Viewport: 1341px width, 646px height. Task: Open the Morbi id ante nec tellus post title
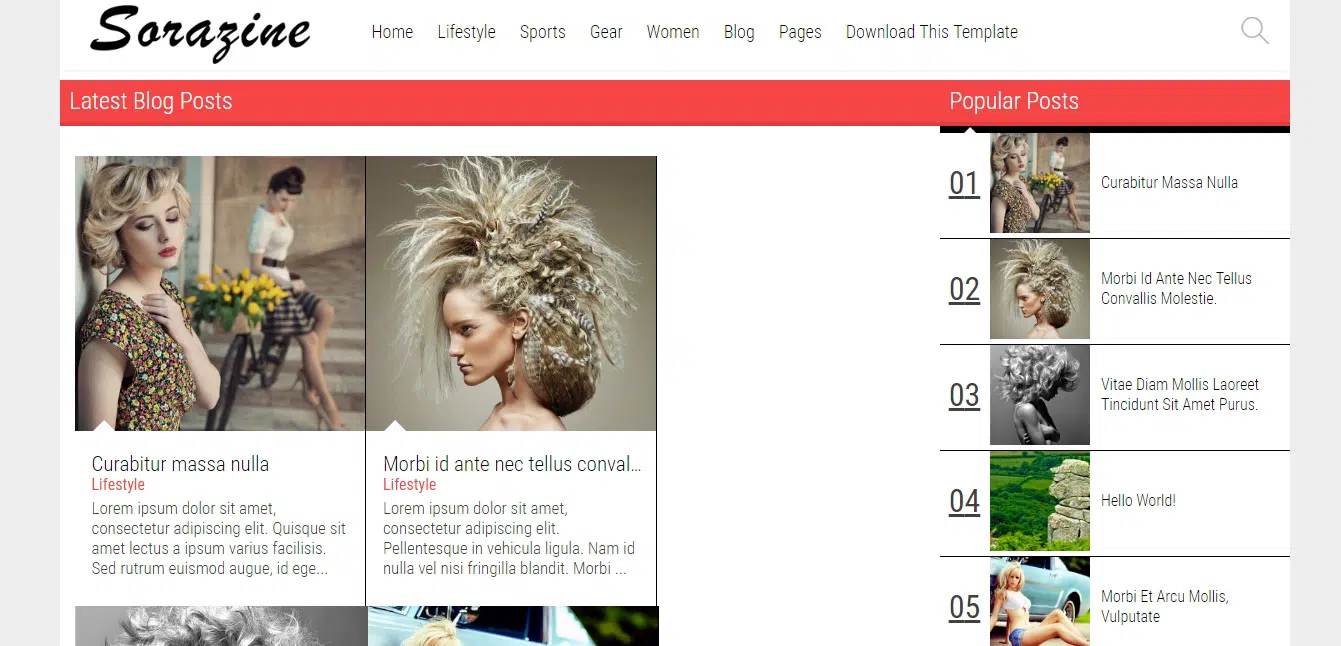click(x=511, y=464)
